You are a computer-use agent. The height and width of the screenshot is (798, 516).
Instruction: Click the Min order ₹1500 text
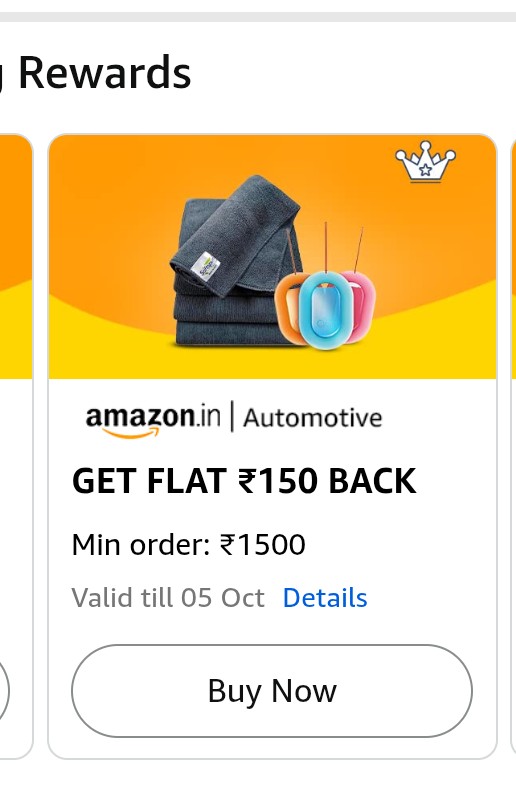pyautogui.click(x=189, y=545)
